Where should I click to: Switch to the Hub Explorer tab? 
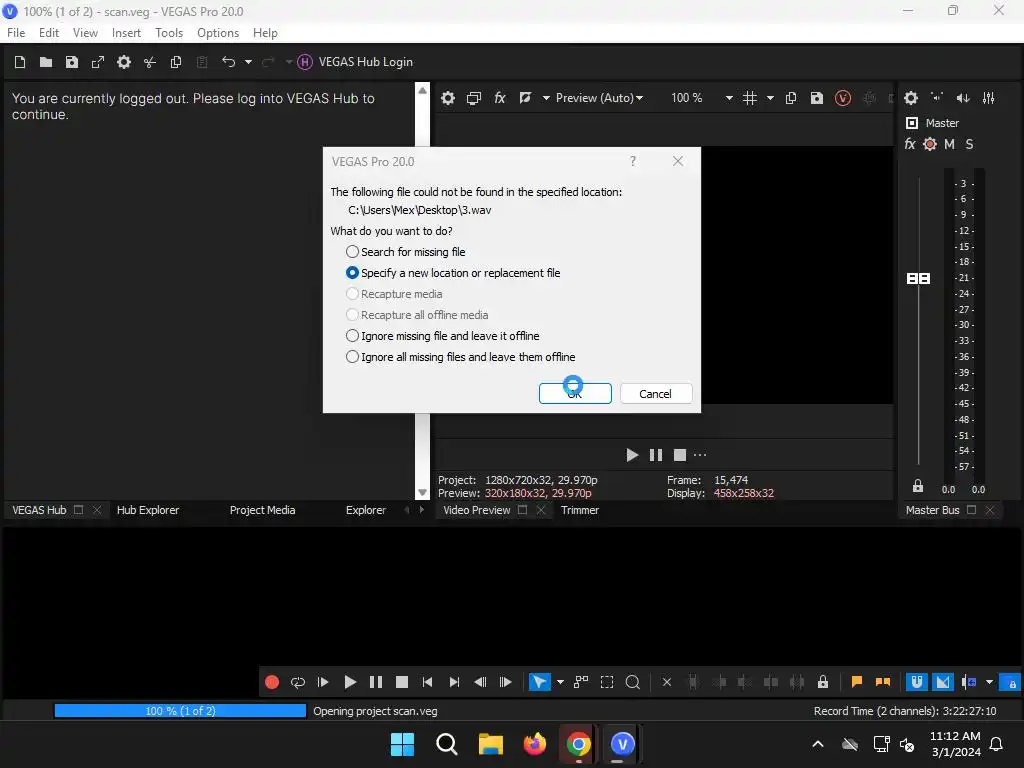(148, 510)
